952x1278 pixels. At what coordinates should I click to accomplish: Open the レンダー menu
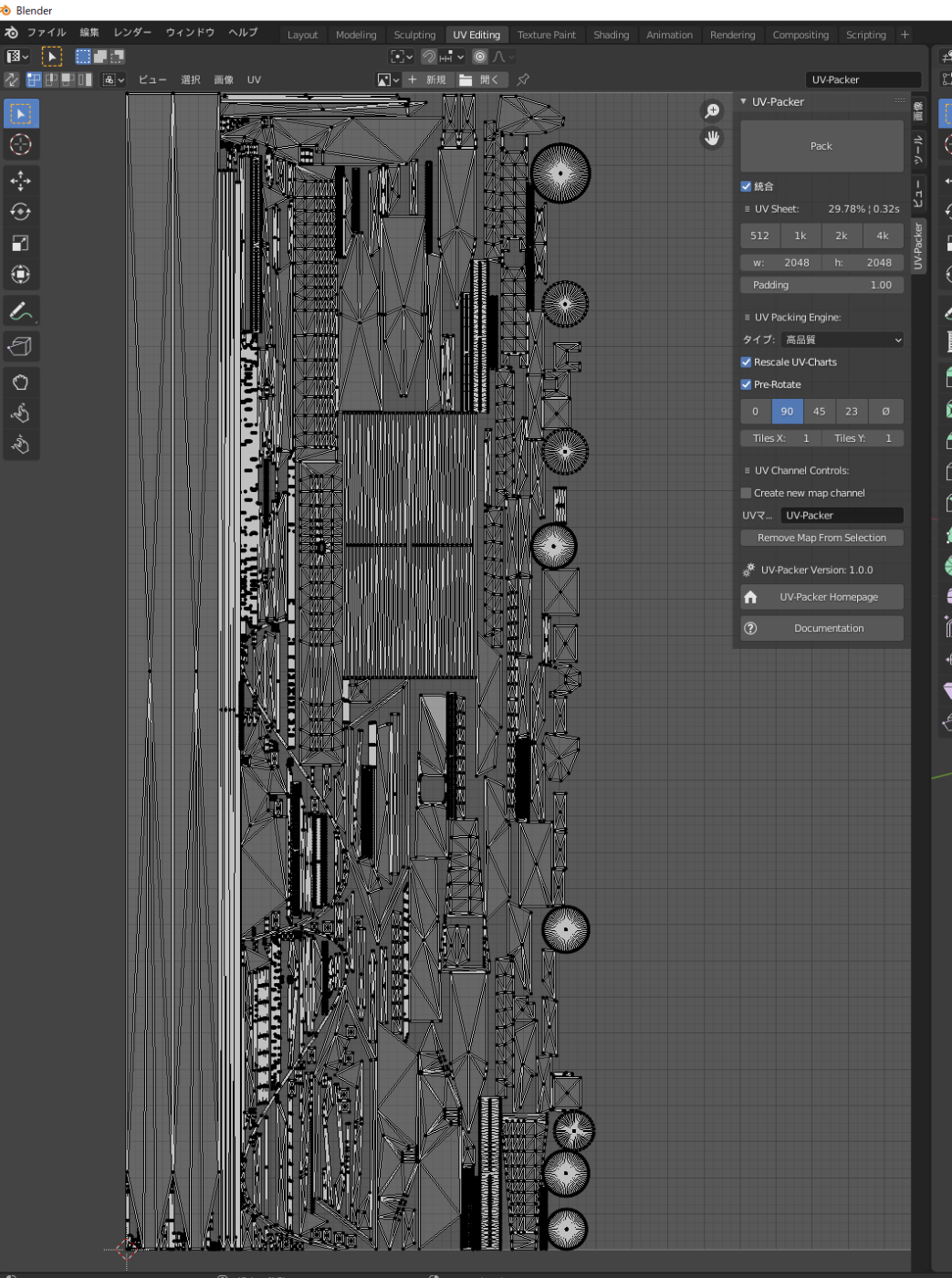click(133, 32)
